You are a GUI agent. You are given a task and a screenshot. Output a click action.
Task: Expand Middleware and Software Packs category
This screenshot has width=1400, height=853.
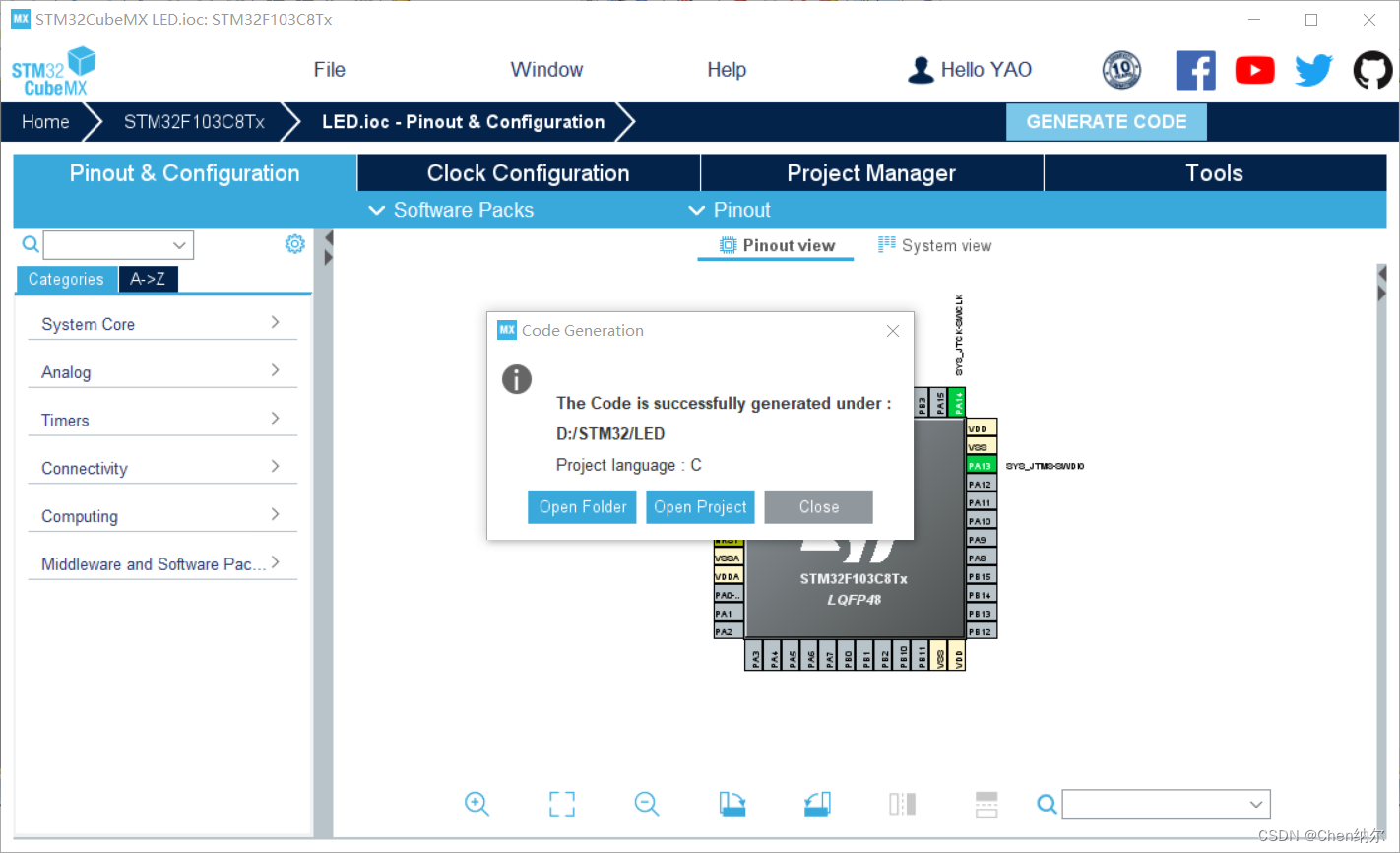point(162,564)
